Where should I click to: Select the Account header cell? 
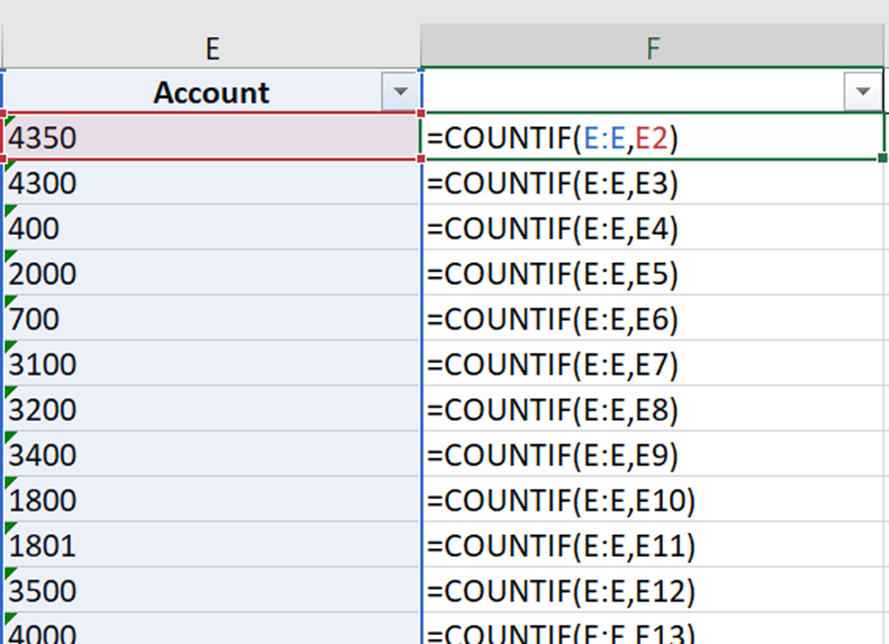pos(210,91)
